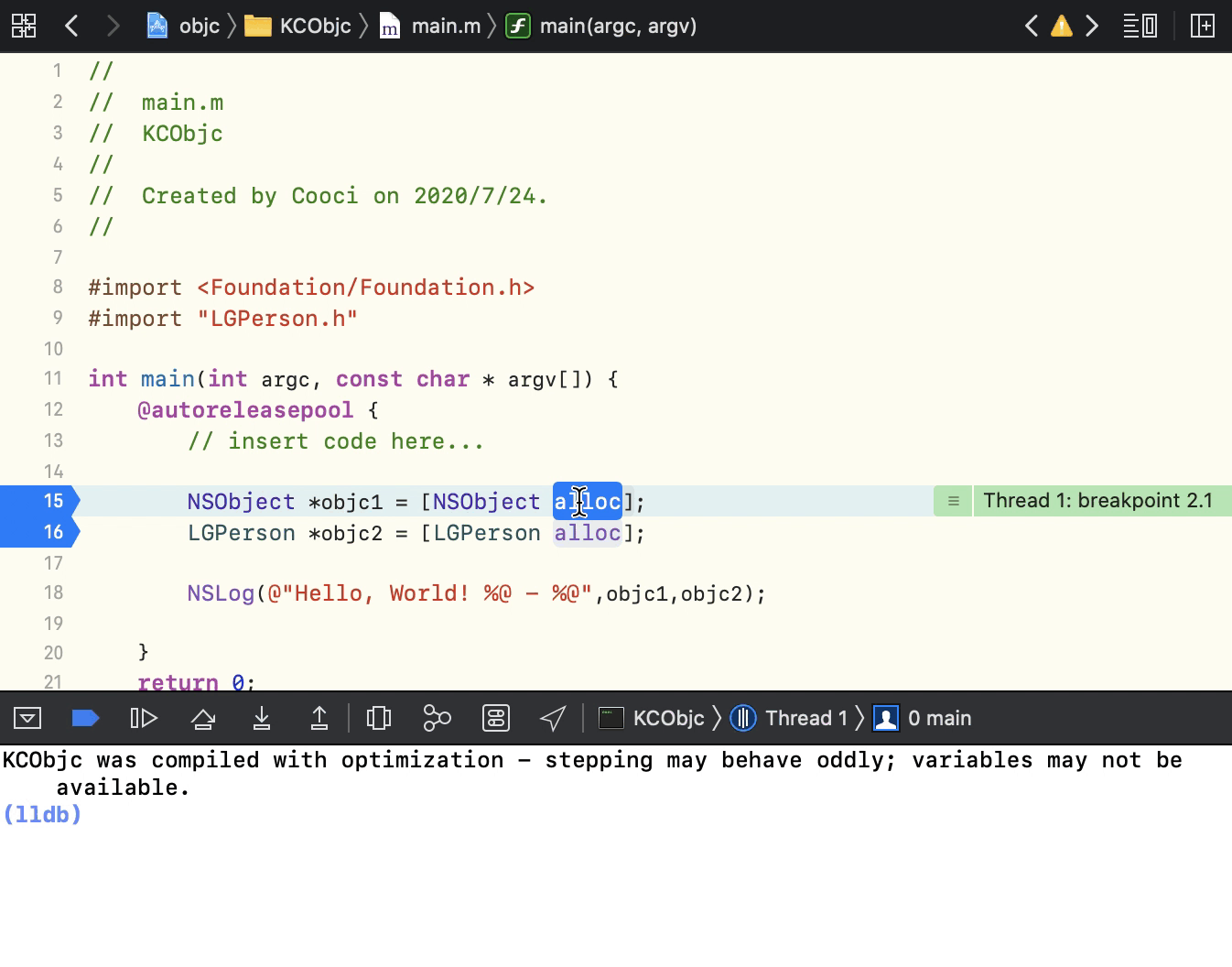Click in the lldb console prompt

click(x=42, y=814)
